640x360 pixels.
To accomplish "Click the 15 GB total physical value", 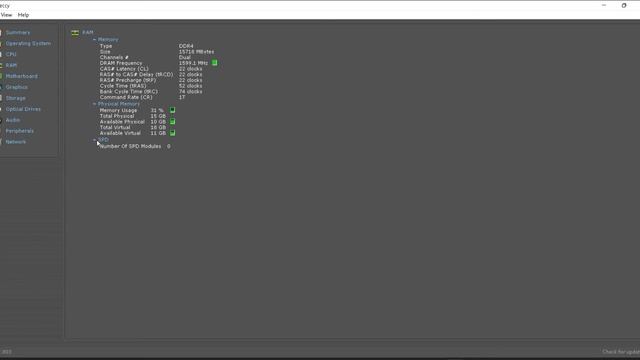I will point(158,116).
